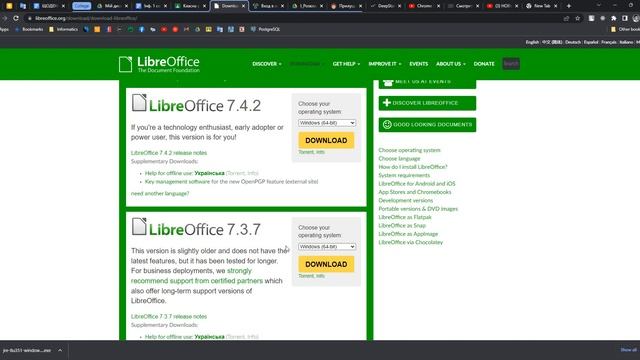Click the smiley icon on Good Looking Documents
This screenshot has height=360, width=640.
click(x=387, y=124)
